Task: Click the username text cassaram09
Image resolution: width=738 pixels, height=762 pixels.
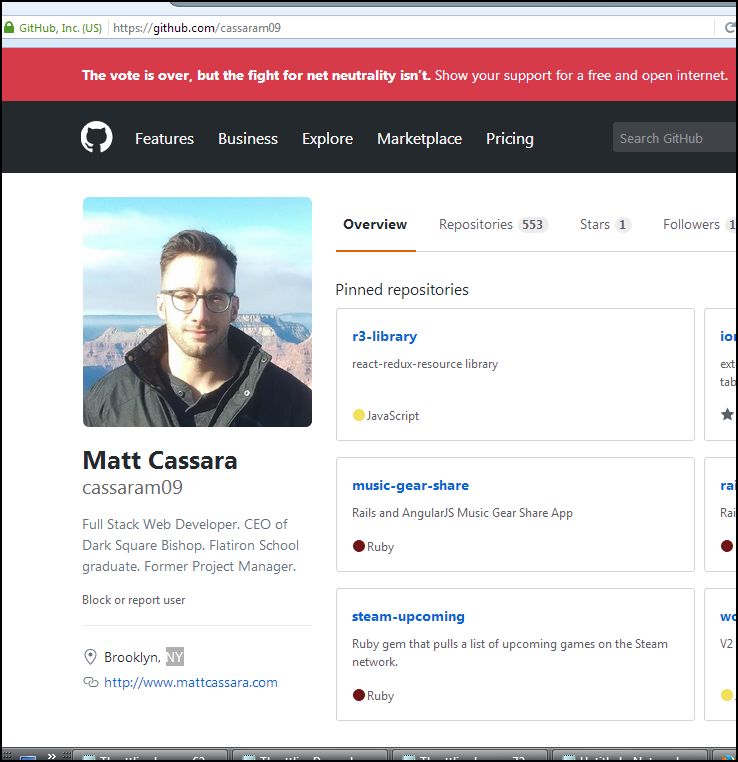Action: click(x=133, y=487)
